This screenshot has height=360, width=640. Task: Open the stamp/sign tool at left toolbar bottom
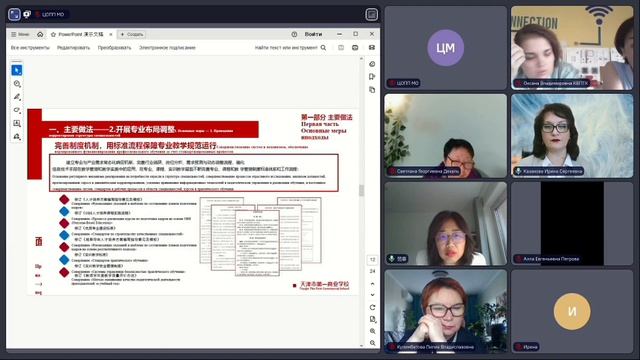(17, 136)
